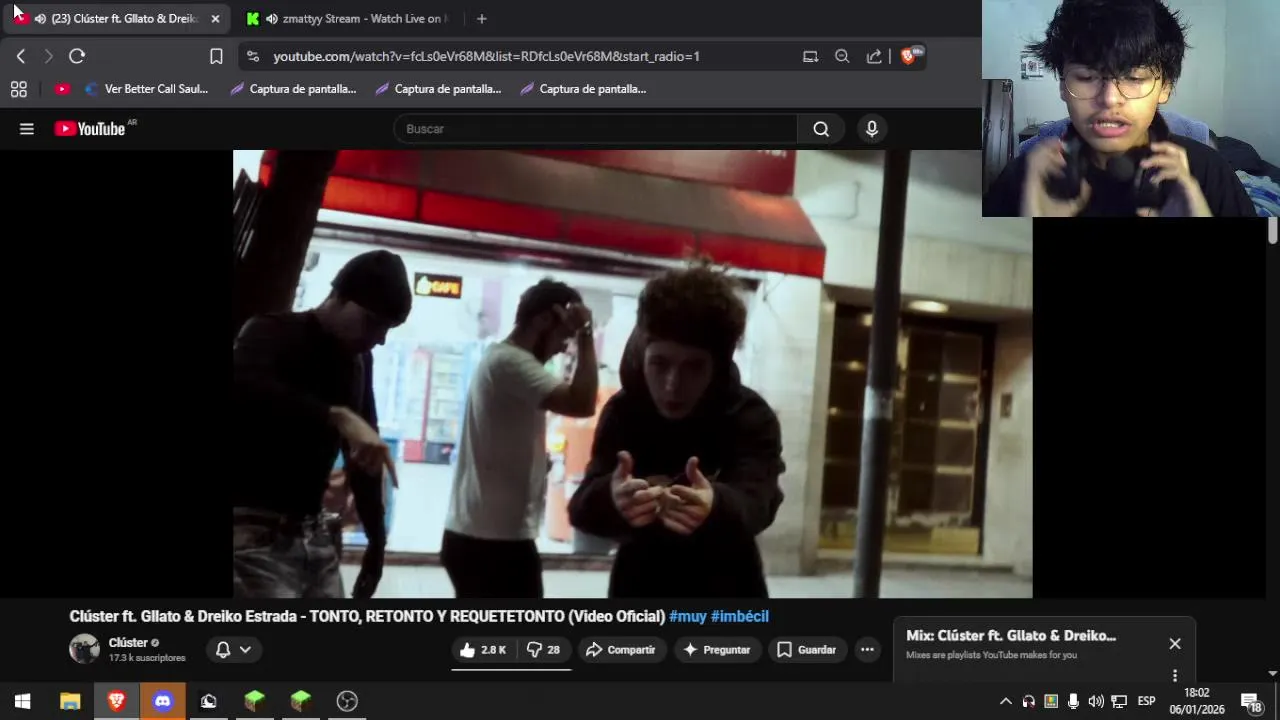Viewport: 1280px width, 720px height.
Task: Focus the Buscar search field
Action: (596, 129)
